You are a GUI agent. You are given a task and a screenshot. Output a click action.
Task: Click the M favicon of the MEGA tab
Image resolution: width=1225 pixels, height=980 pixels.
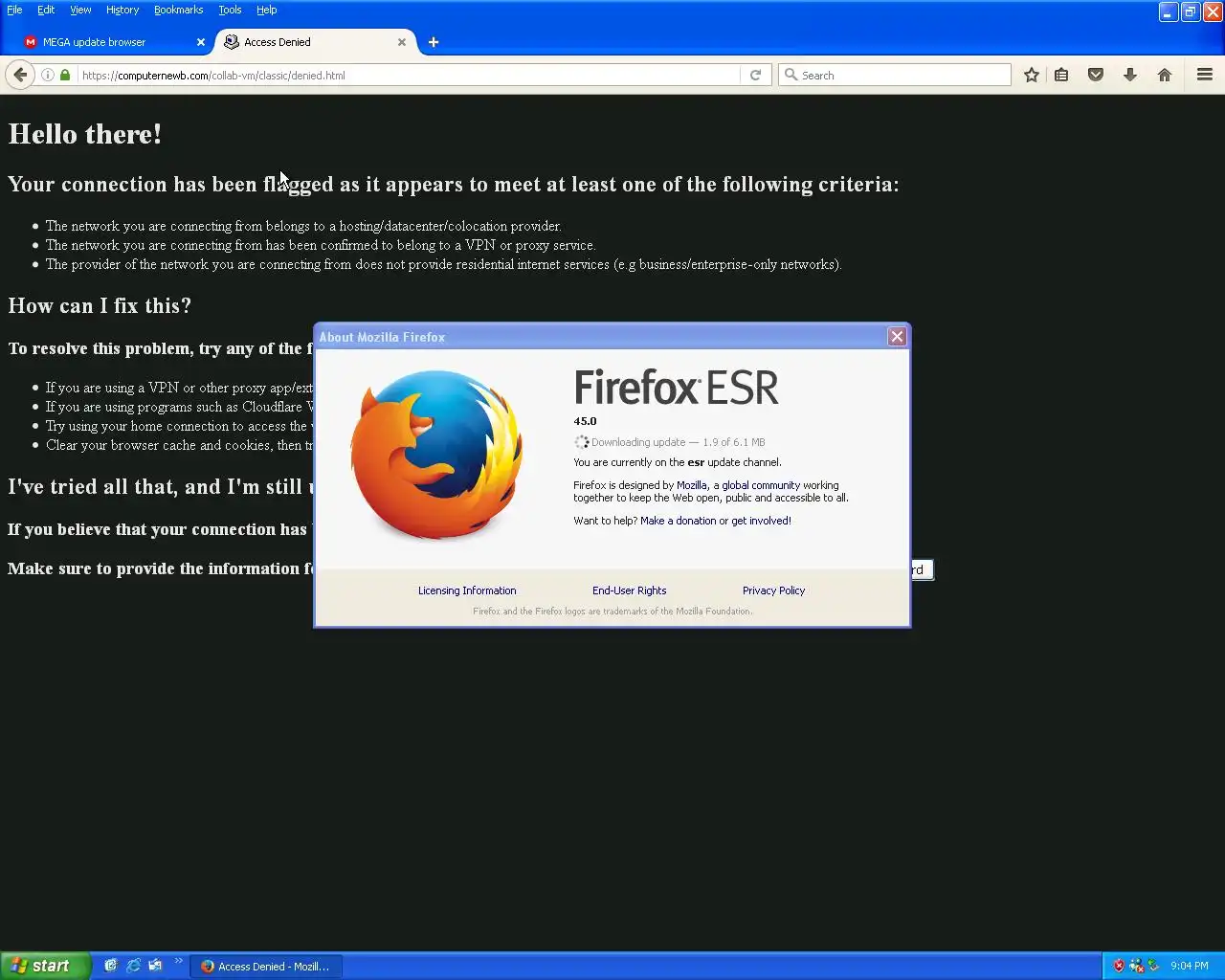tap(31, 42)
